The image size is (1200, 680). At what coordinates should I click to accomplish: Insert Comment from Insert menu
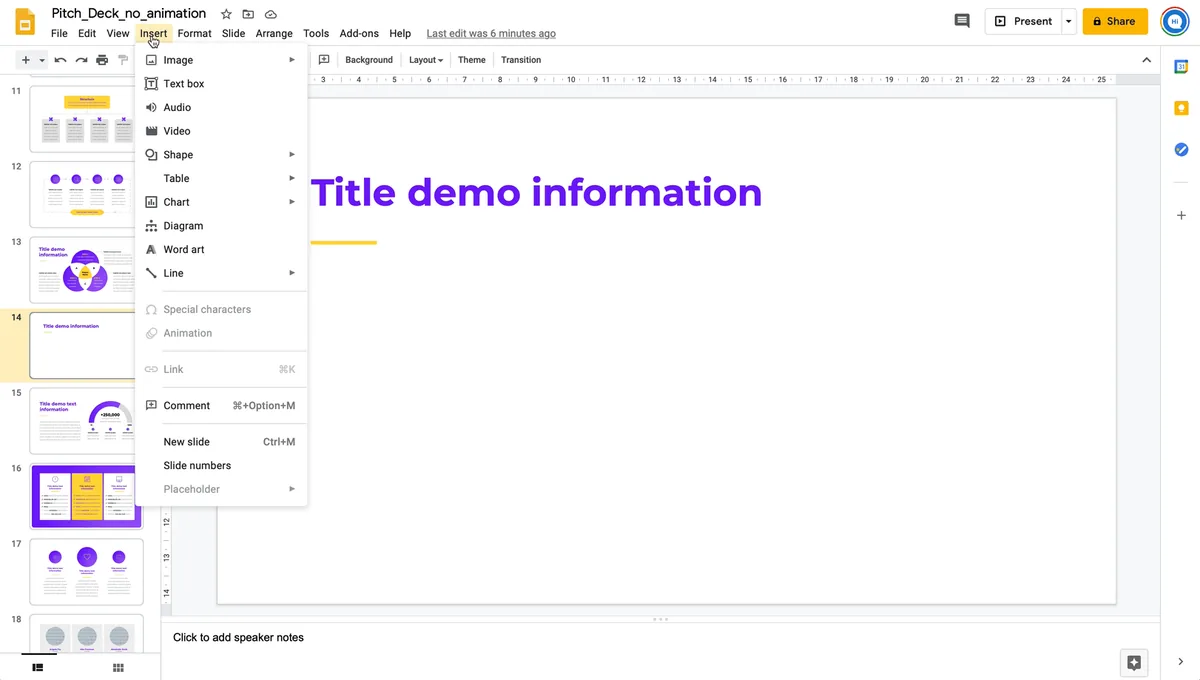[221, 405]
